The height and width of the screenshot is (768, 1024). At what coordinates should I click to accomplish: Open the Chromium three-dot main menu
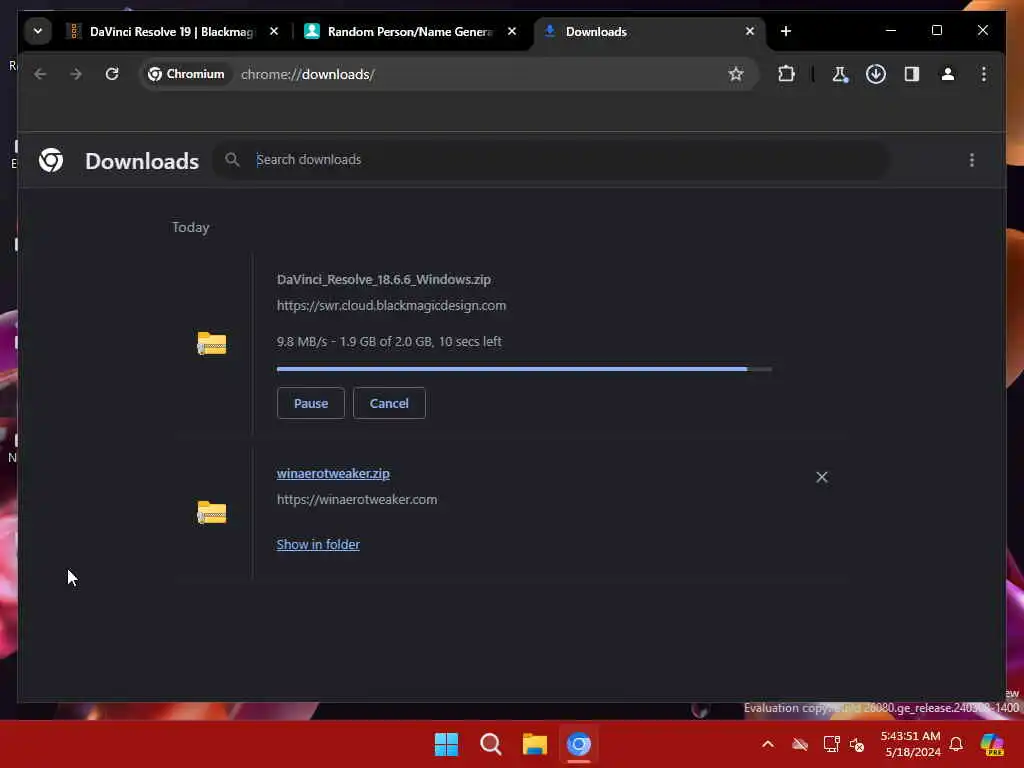pos(984,74)
